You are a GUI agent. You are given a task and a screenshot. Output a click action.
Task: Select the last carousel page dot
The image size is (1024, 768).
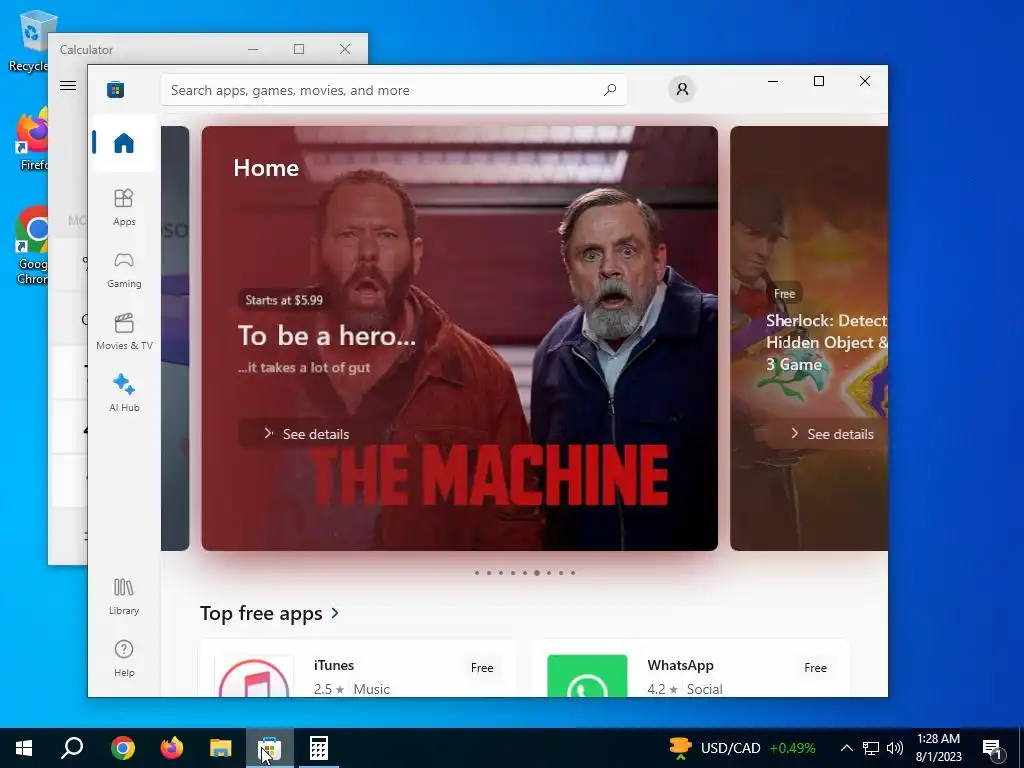[573, 573]
